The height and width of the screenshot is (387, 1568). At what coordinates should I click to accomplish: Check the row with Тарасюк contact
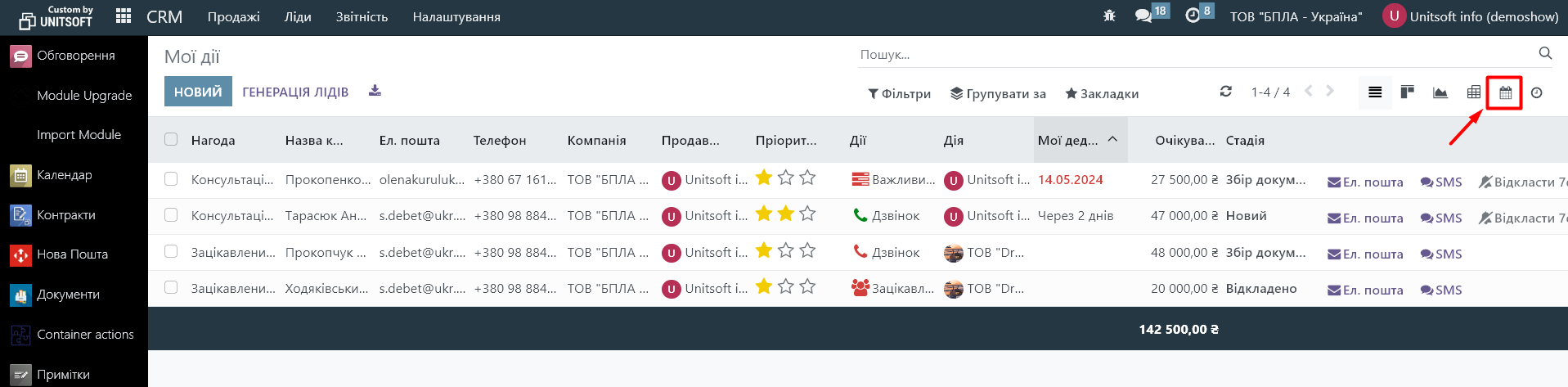tap(171, 215)
